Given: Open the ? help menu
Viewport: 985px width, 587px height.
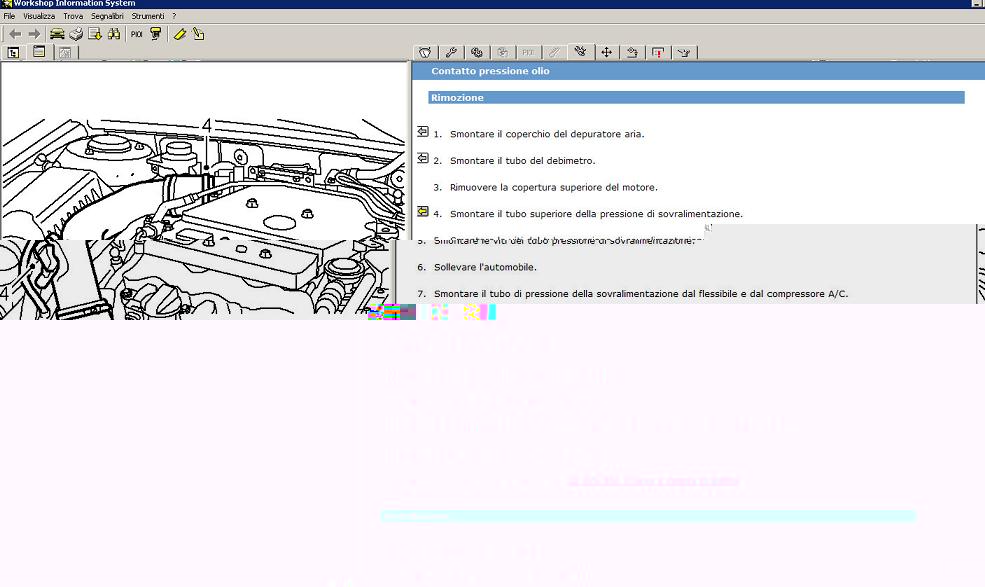Looking at the screenshot, I should click(174, 16).
